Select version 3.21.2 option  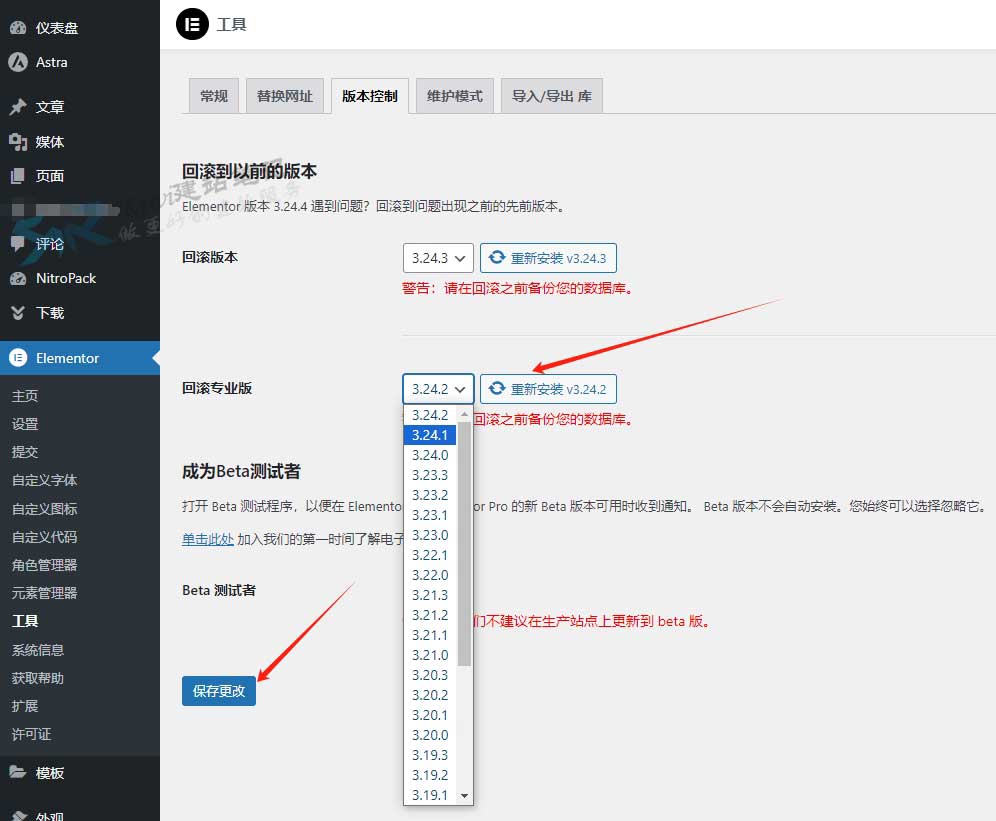(430, 615)
